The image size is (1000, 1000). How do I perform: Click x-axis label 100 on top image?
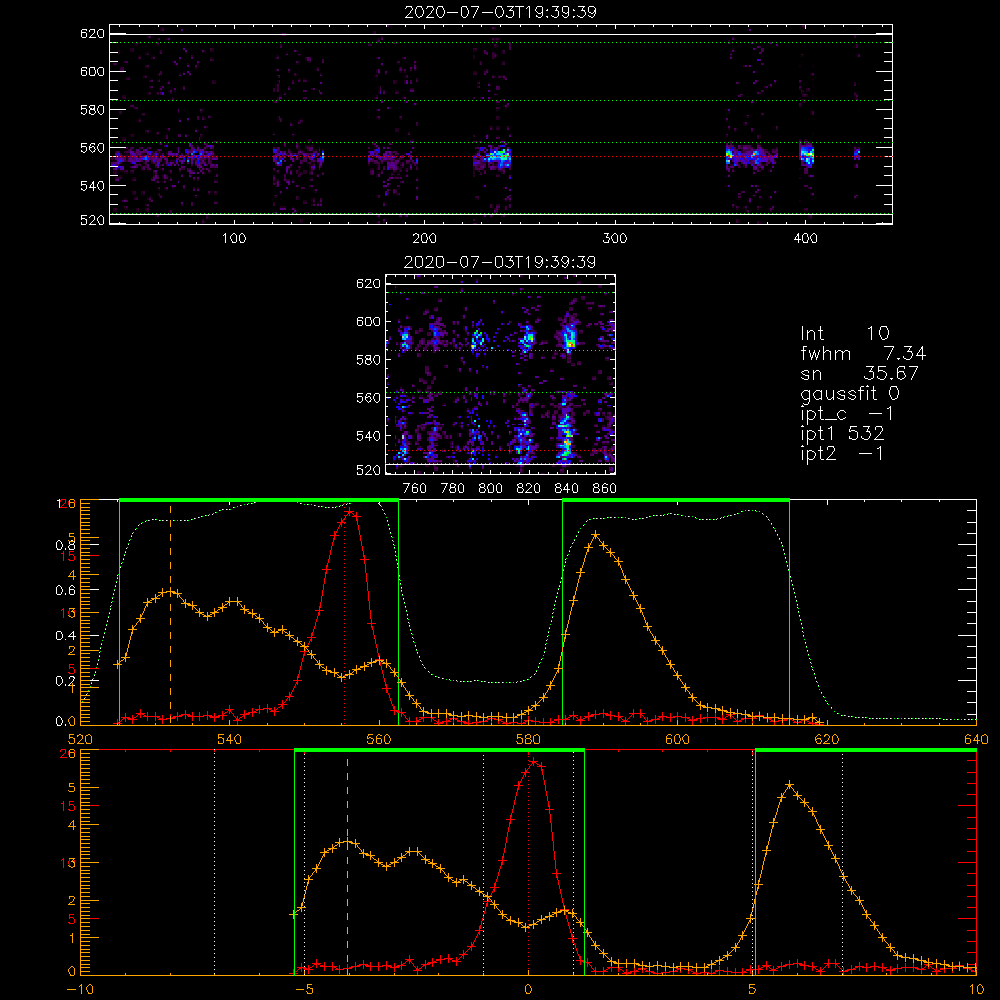pyautogui.click(x=234, y=239)
